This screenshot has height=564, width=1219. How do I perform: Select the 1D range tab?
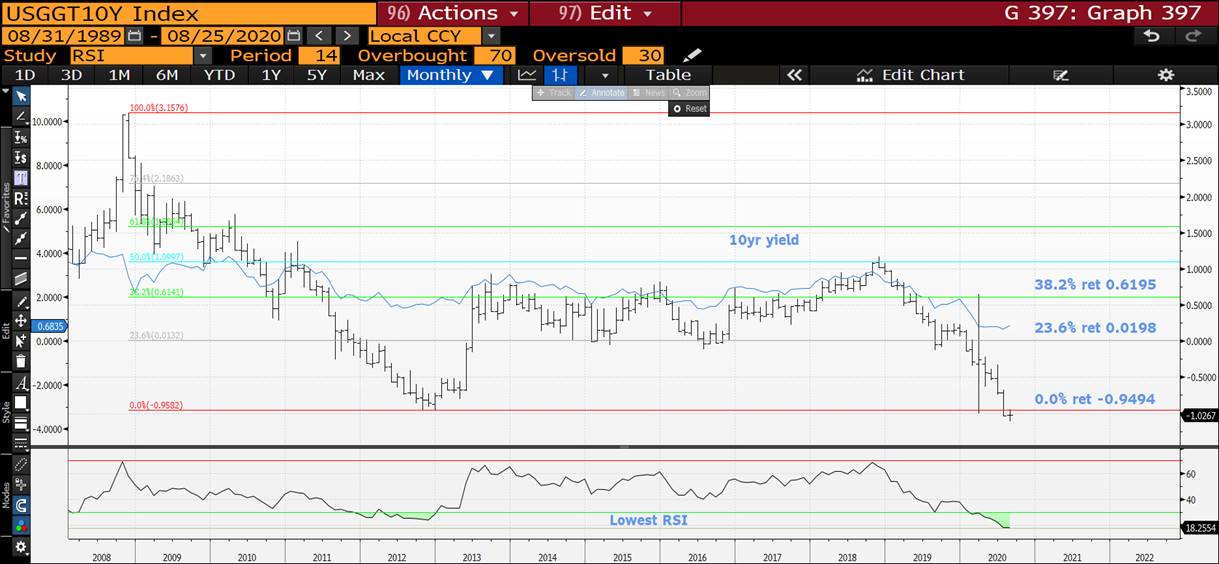[x=25, y=75]
